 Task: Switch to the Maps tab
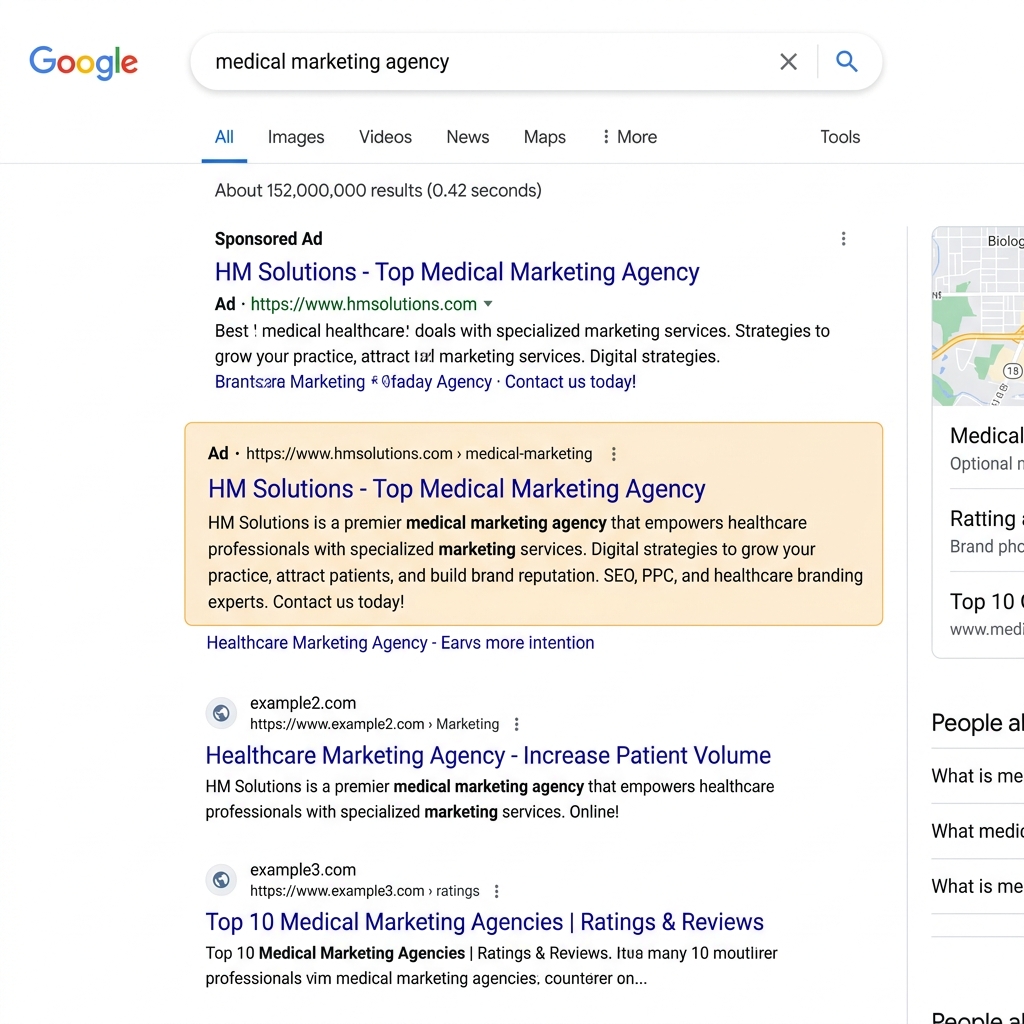pos(545,137)
